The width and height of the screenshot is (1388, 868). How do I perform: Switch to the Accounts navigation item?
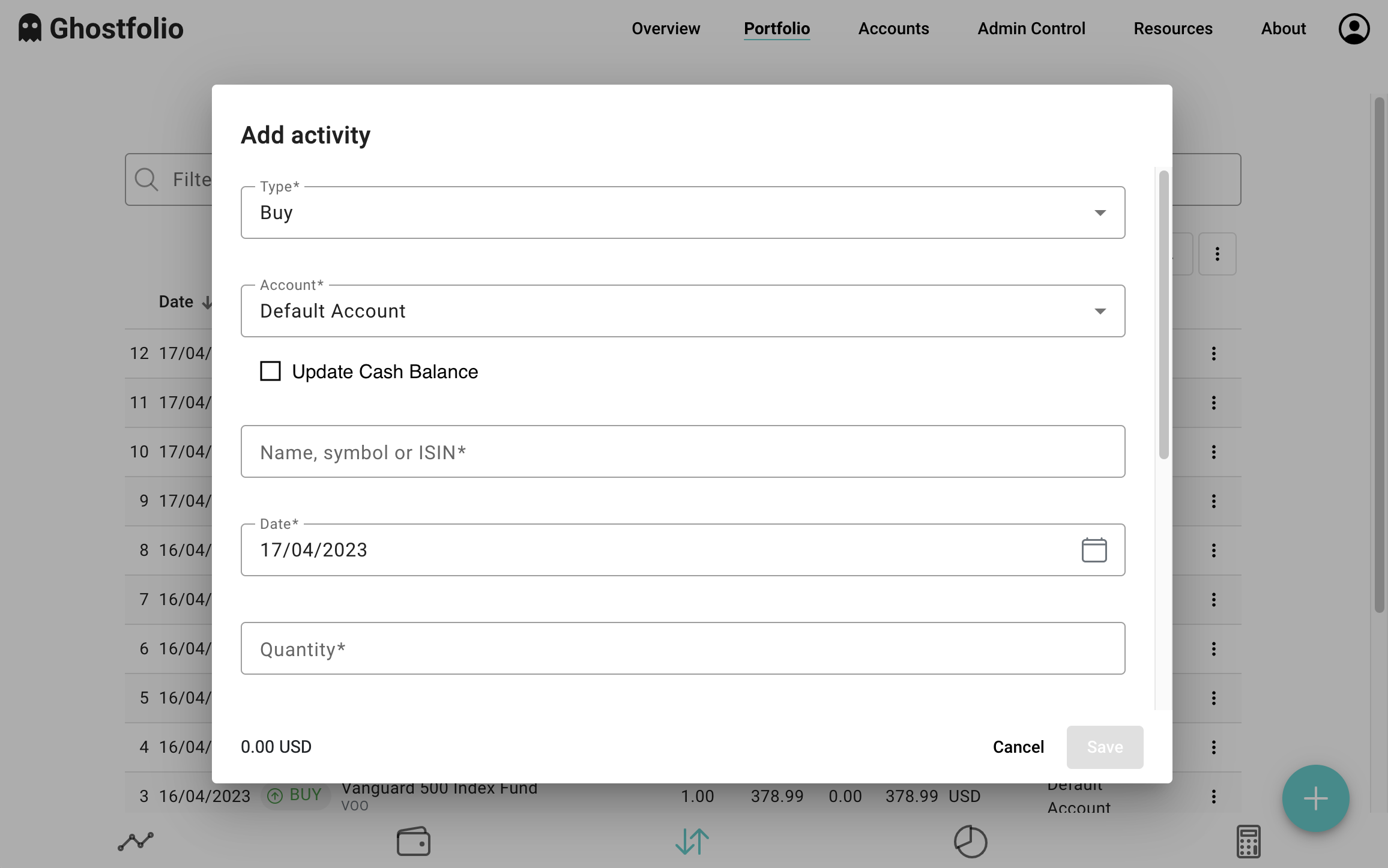893,28
